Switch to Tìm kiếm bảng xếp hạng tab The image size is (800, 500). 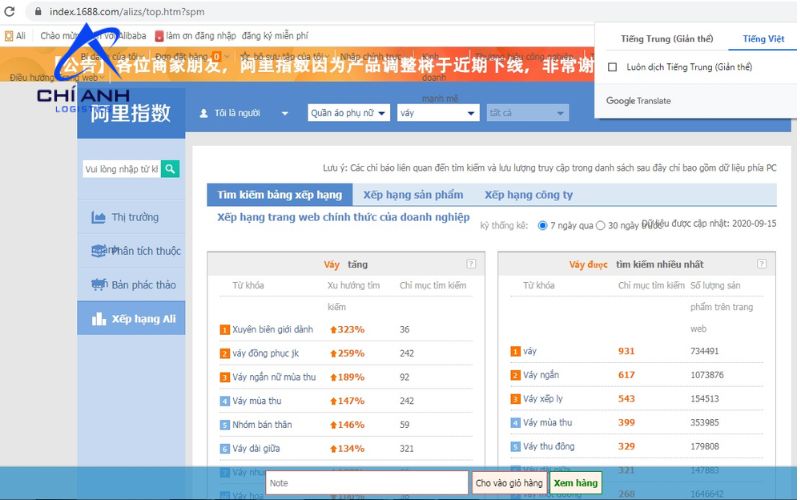280,195
